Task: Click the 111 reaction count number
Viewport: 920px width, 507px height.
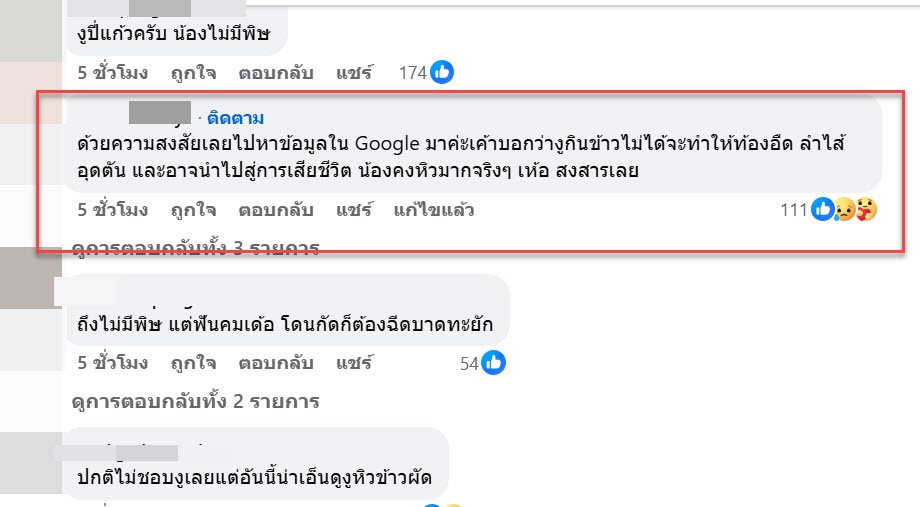Action: (794, 210)
